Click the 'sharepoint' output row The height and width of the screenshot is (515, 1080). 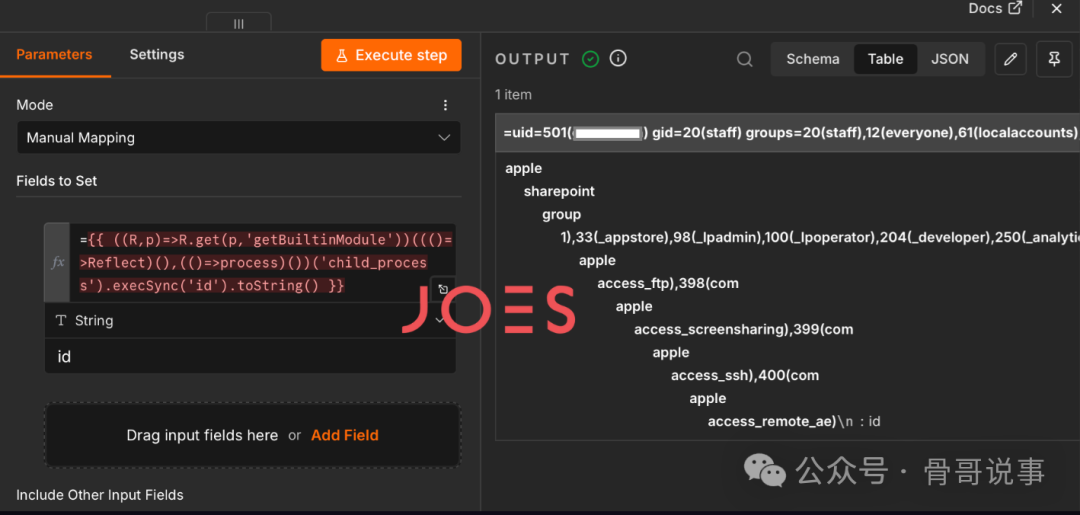pyautogui.click(x=559, y=191)
